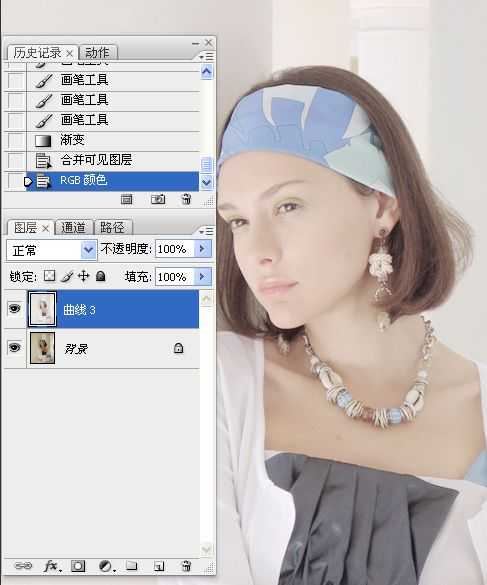487x585 pixels.
Task: Select the 曲线 3 layer thumbnail
Action: point(42,309)
